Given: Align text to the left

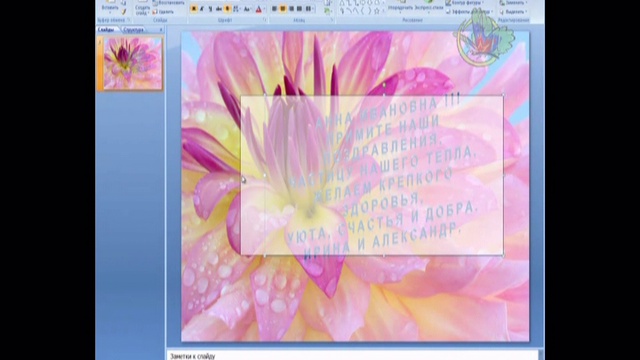Looking at the screenshot, I should (274, 9).
